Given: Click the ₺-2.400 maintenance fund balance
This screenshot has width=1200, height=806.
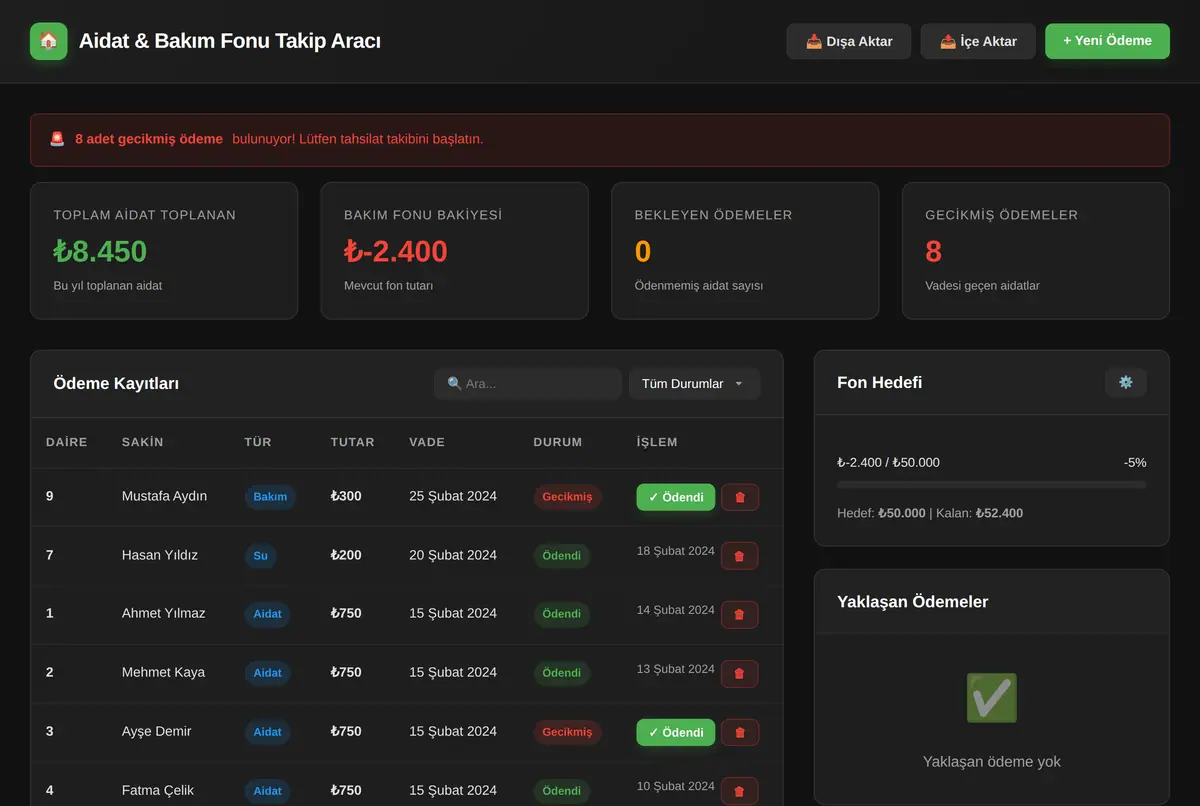Looking at the screenshot, I should (x=396, y=251).
